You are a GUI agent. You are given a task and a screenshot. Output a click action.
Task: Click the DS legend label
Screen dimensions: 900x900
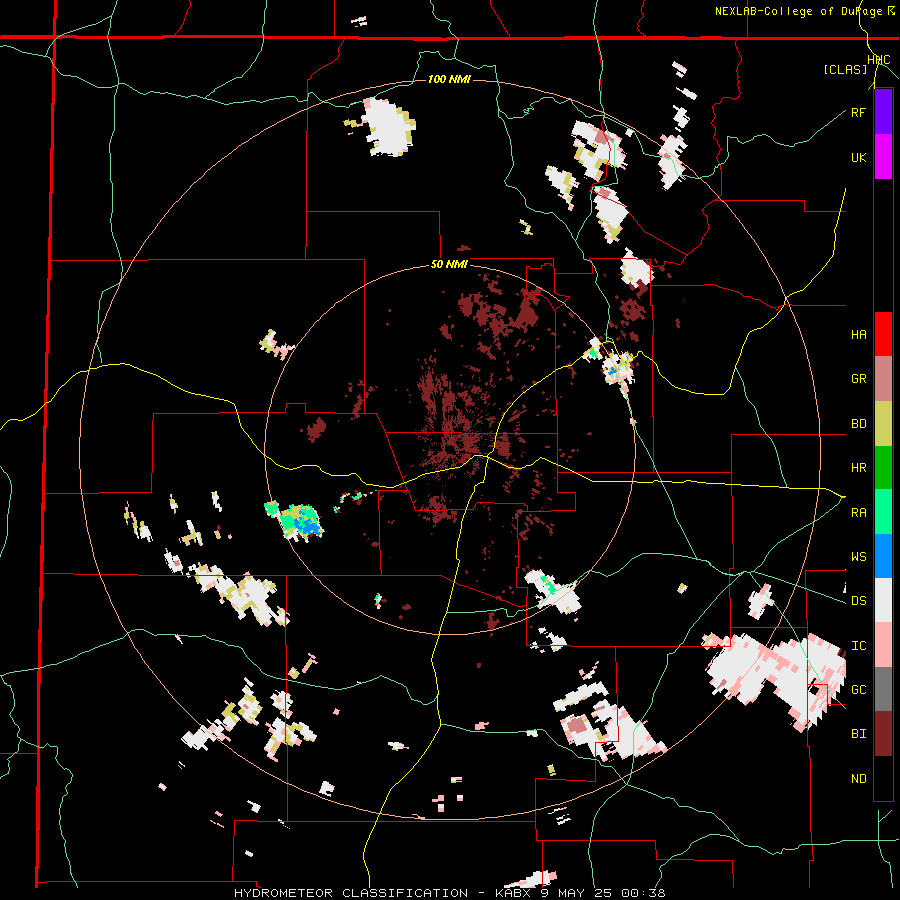click(858, 600)
